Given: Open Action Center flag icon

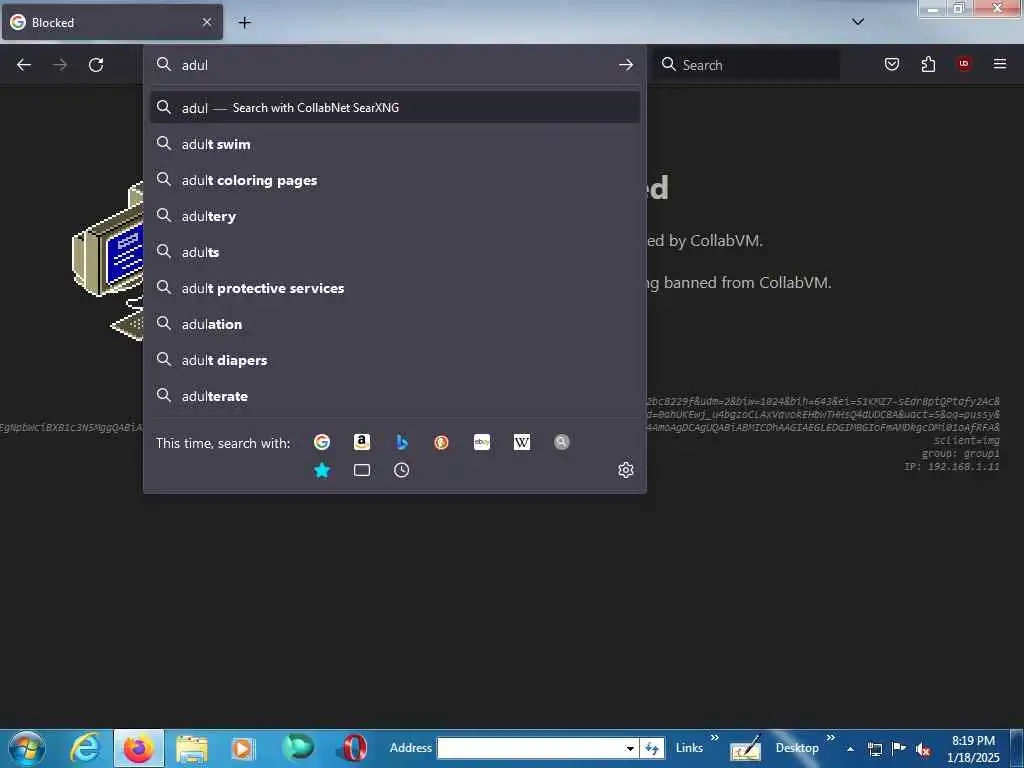Looking at the screenshot, I should tap(899, 749).
